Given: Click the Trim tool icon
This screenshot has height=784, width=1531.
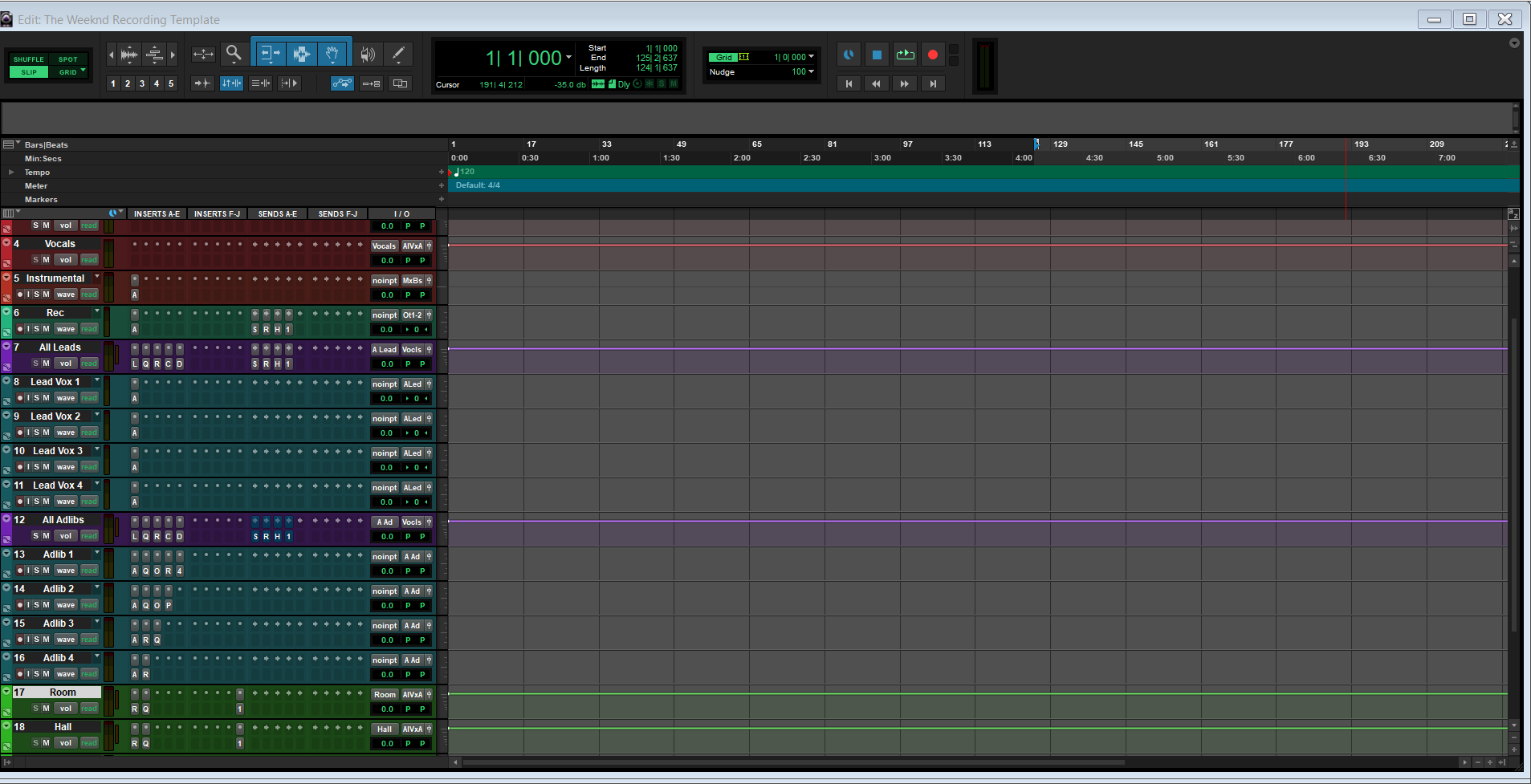Looking at the screenshot, I should pyautogui.click(x=270, y=55).
